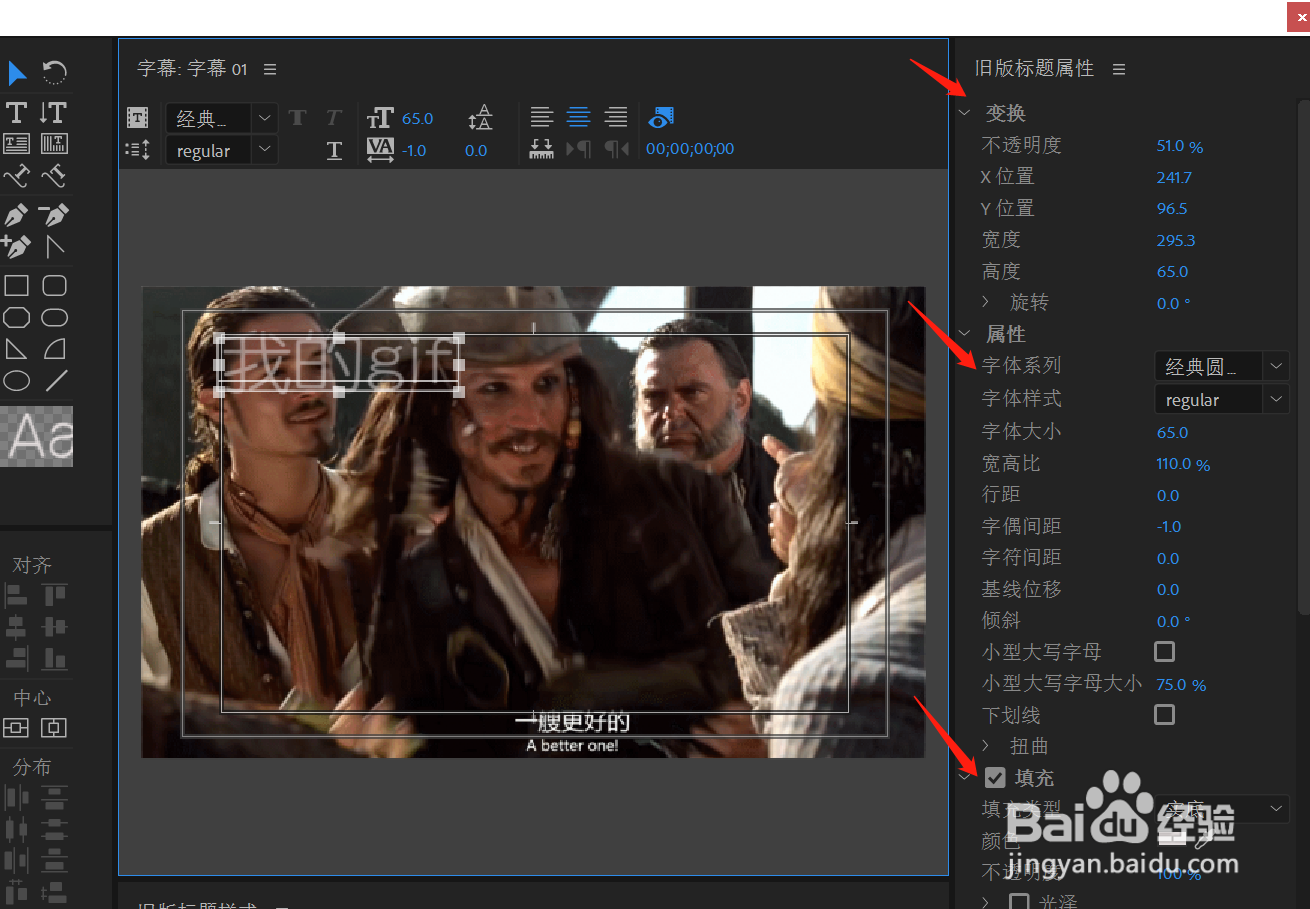Image resolution: width=1310 pixels, height=909 pixels.
Task: Select the Vertical Type tool
Action: [x=53, y=112]
